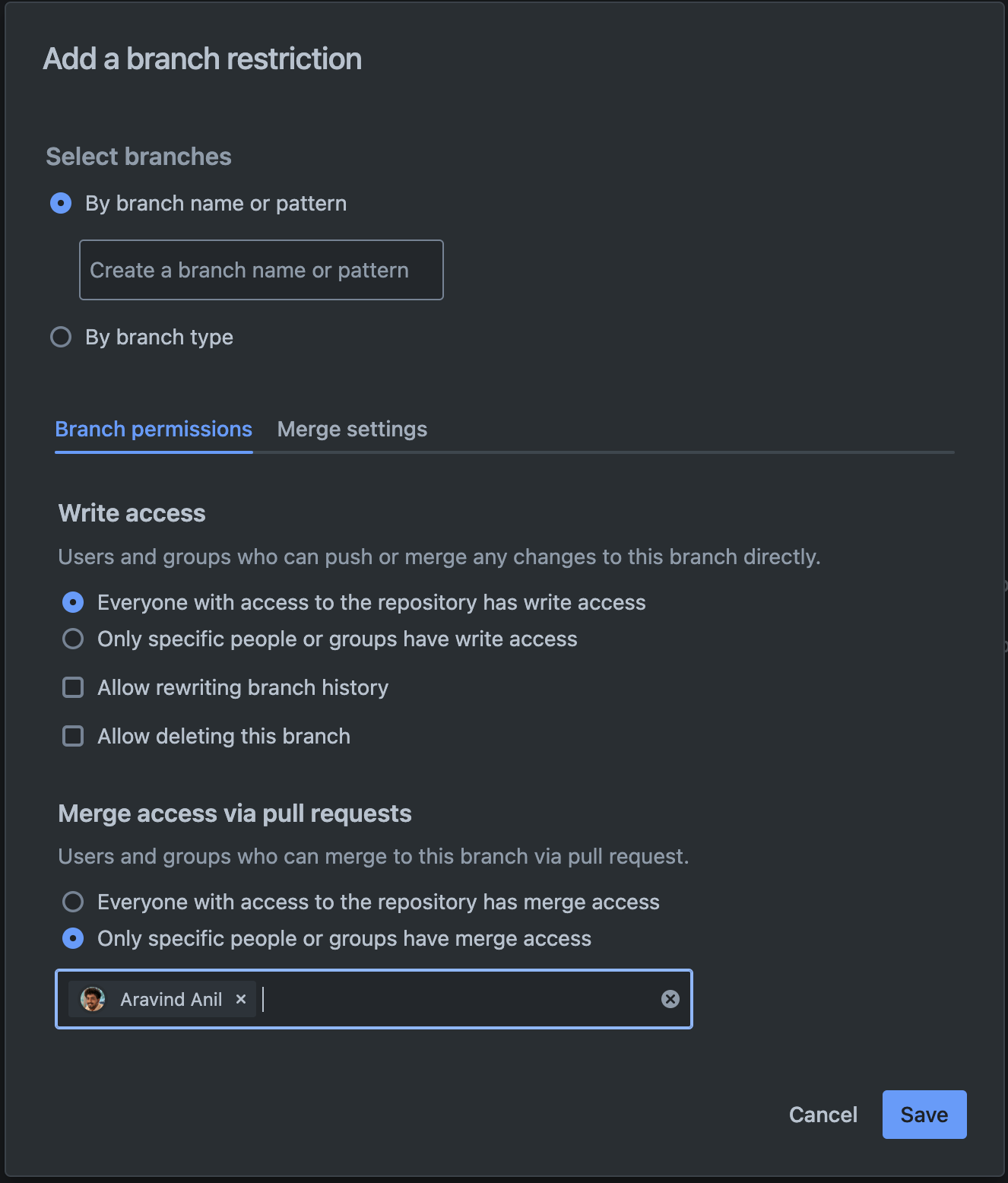The height and width of the screenshot is (1183, 1008).
Task: Check Allow deleting this branch
Action: click(73, 736)
